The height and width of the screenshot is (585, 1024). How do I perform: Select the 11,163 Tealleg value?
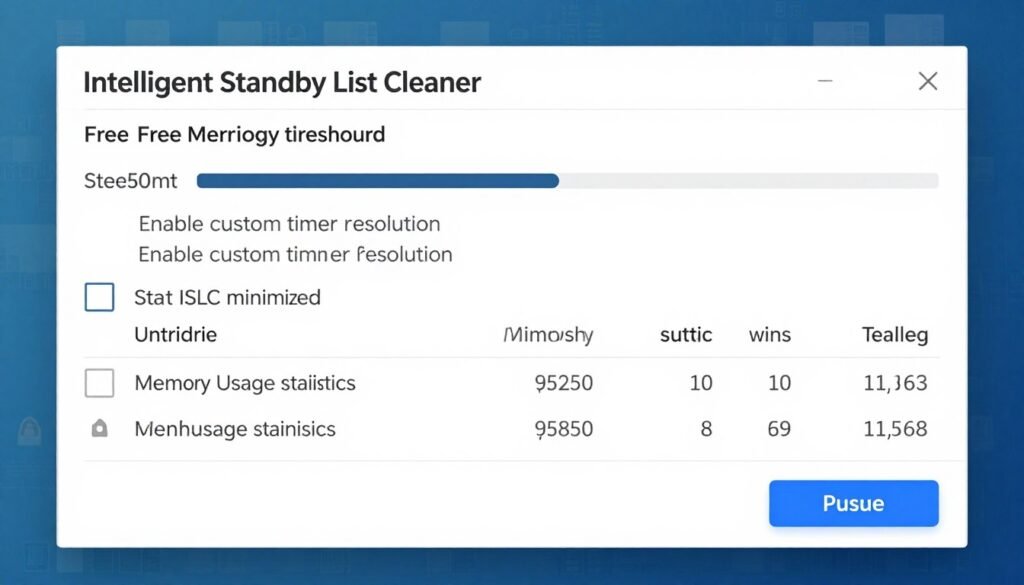pyautogui.click(x=894, y=383)
